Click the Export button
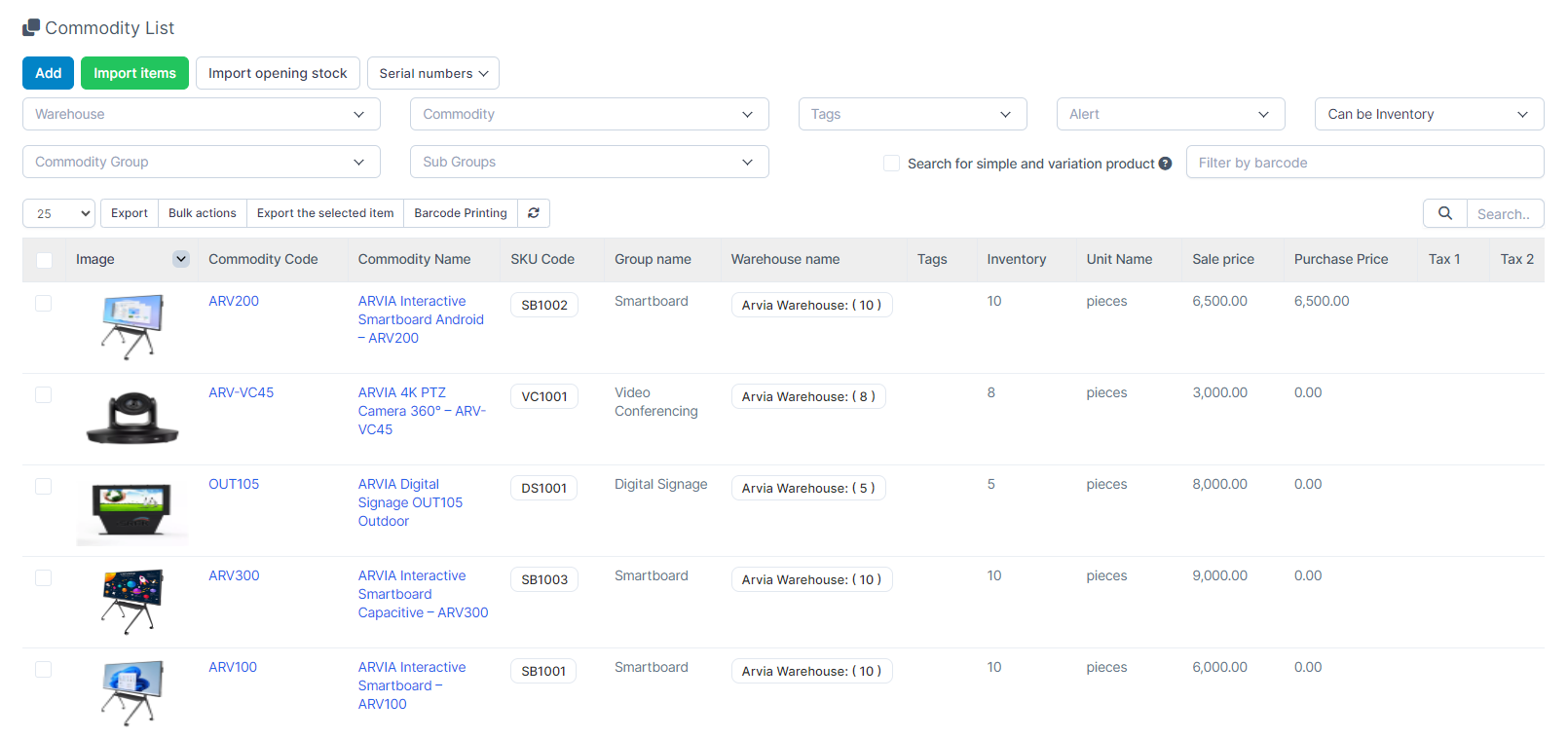The height and width of the screenshot is (739, 1568). click(130, 213)
